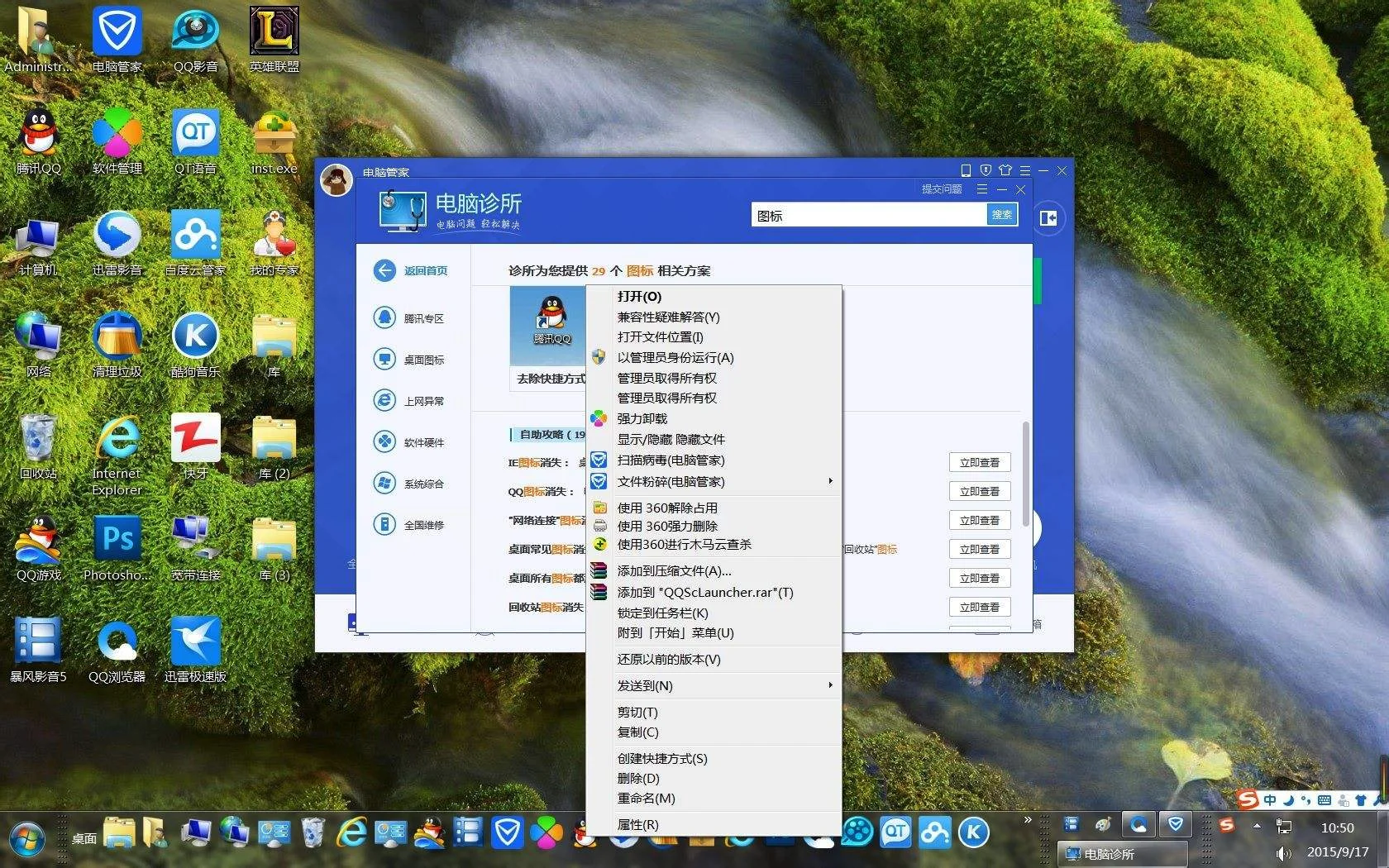Expand hidden taskbar items chevron
The height and width of the screenshot is (868, 1389).
tap(1028, 820)
